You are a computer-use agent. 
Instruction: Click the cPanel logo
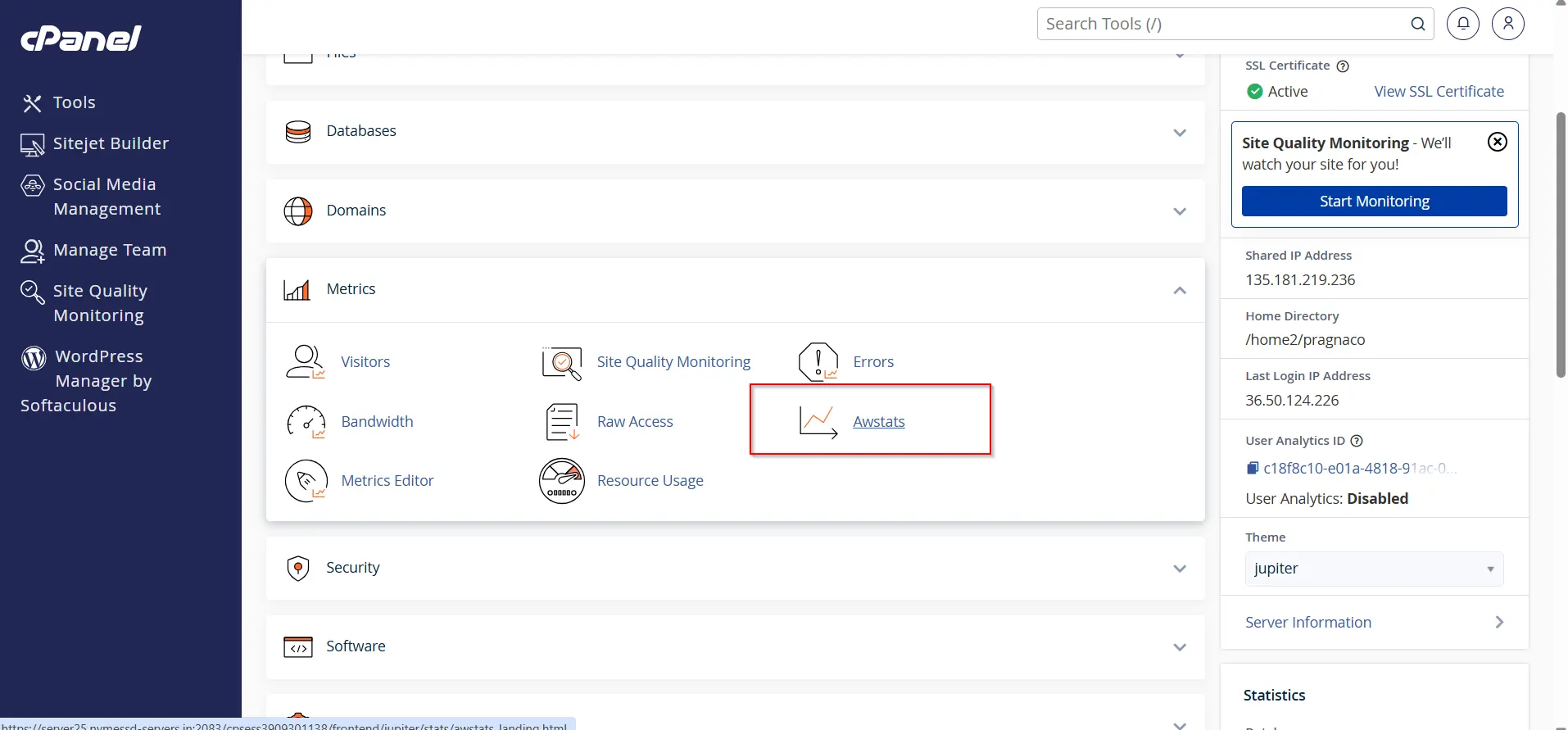pyautogui.click(x=80, y=38)
